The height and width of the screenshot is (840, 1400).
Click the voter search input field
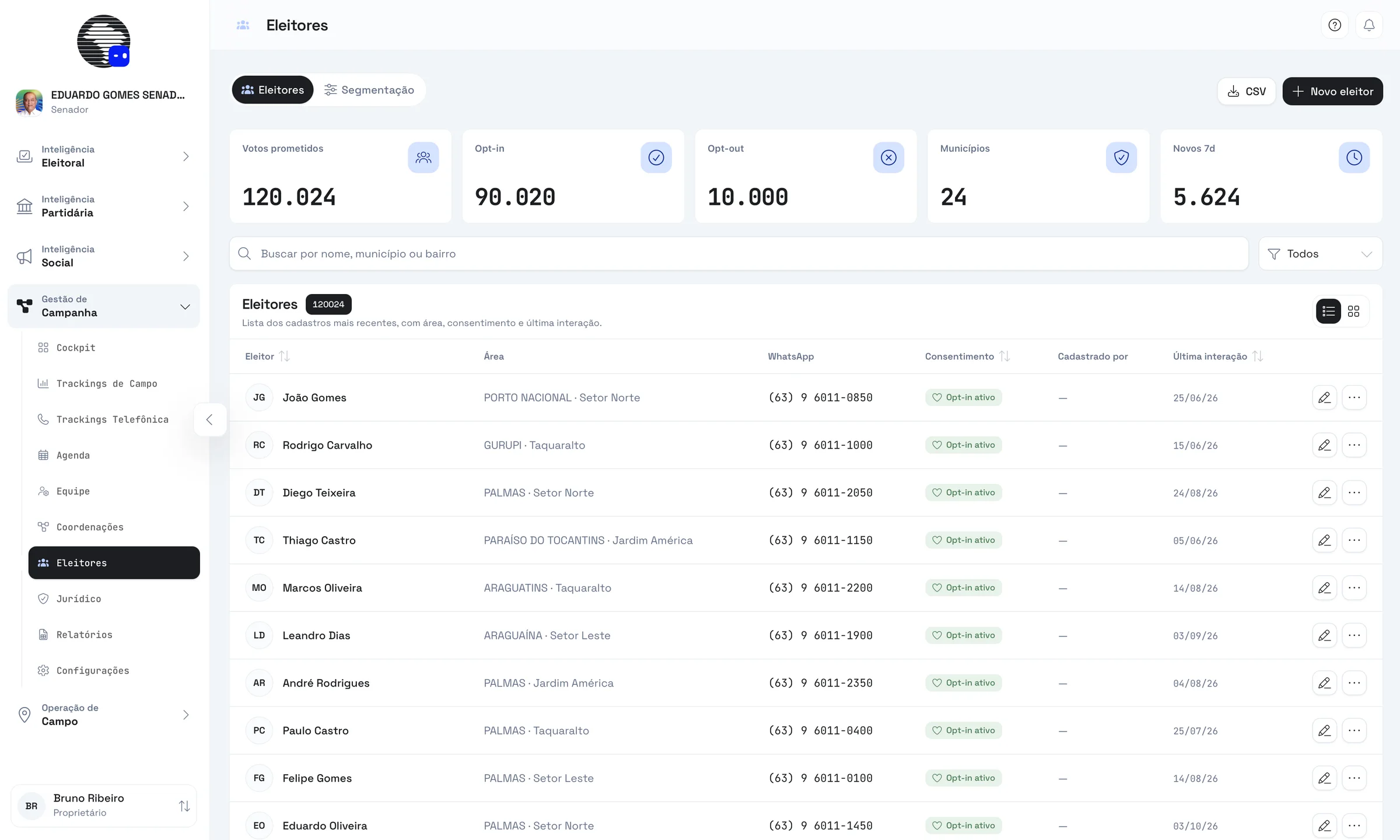point(739,254)
